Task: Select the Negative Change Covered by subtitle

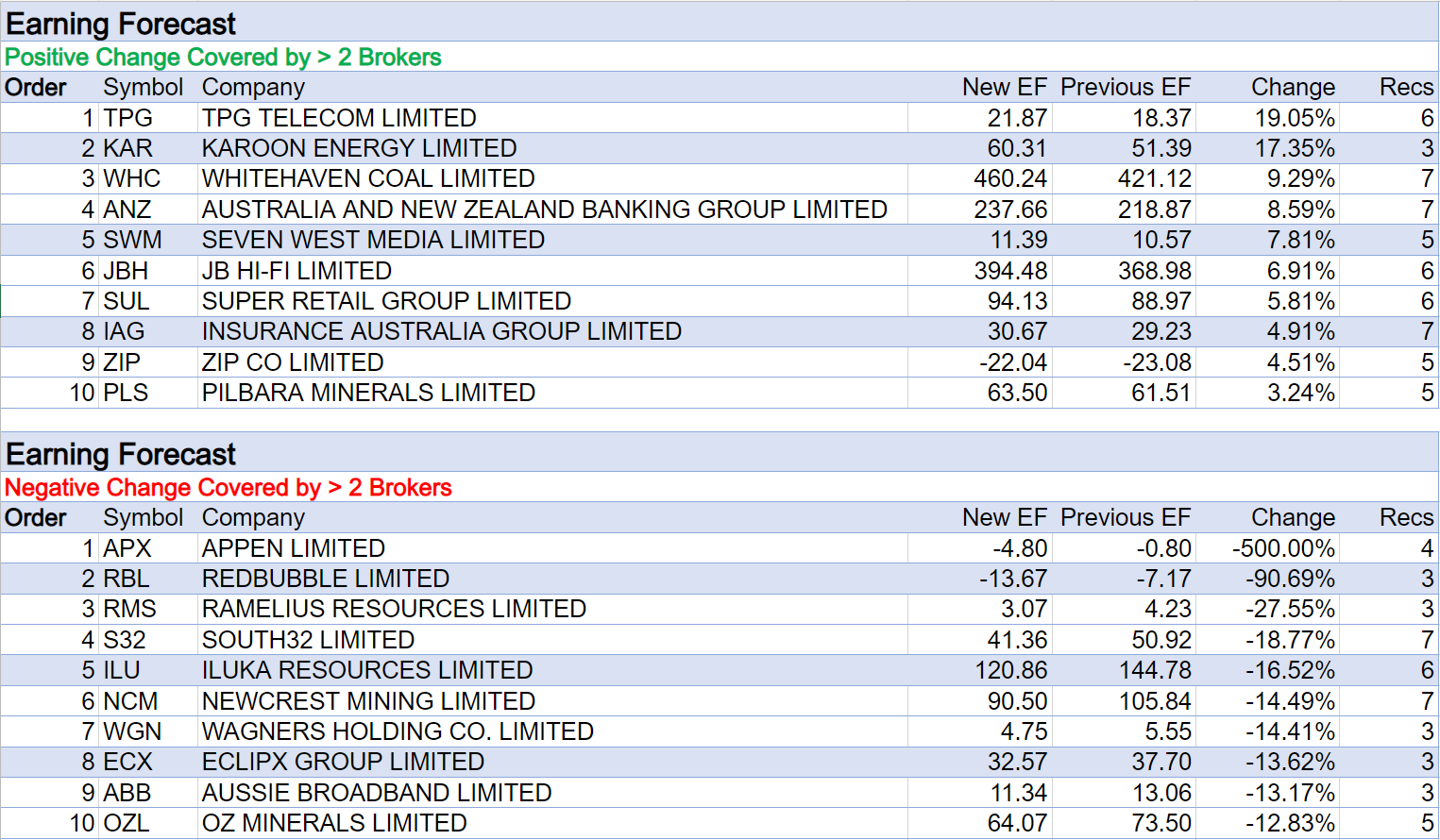Action: tap(229, 488)
